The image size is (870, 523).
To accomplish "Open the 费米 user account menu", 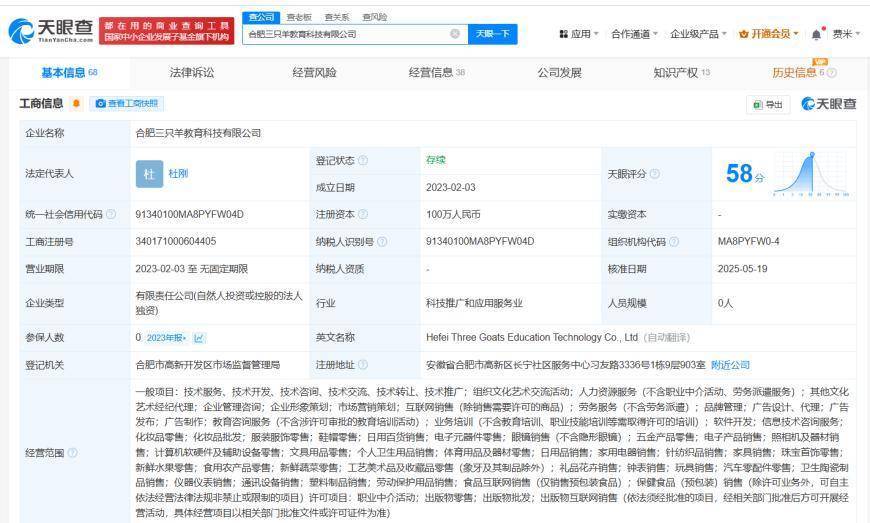I will pos(846,34).
